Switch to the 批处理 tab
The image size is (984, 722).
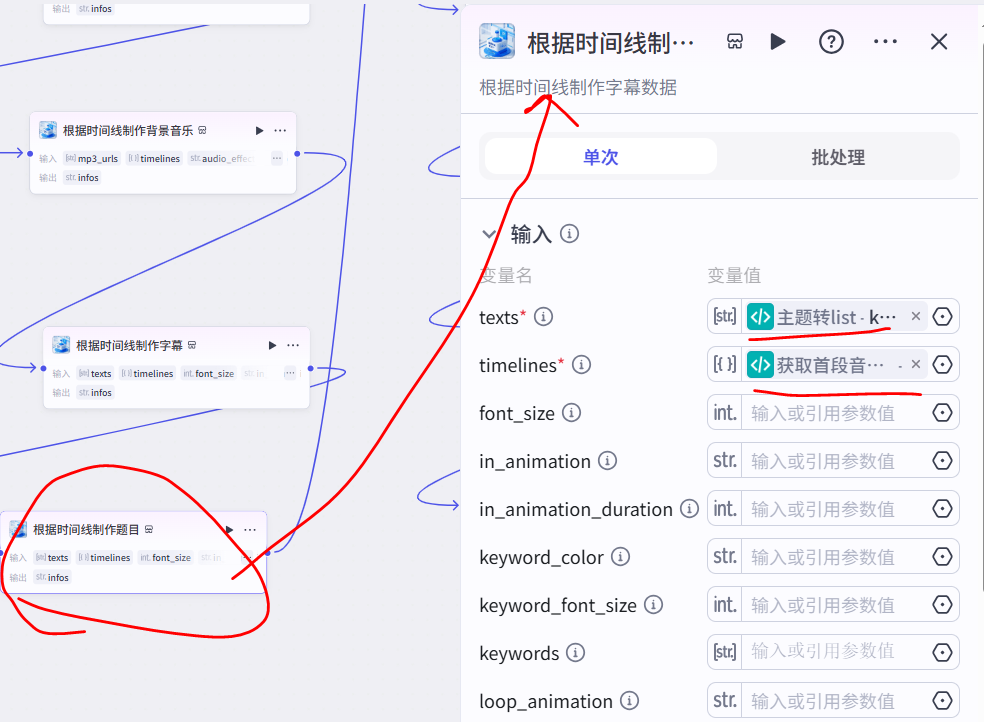tap(838, 156)
